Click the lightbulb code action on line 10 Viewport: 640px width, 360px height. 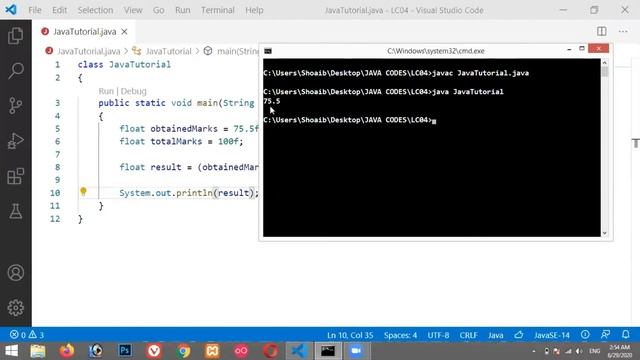[83, 191]
